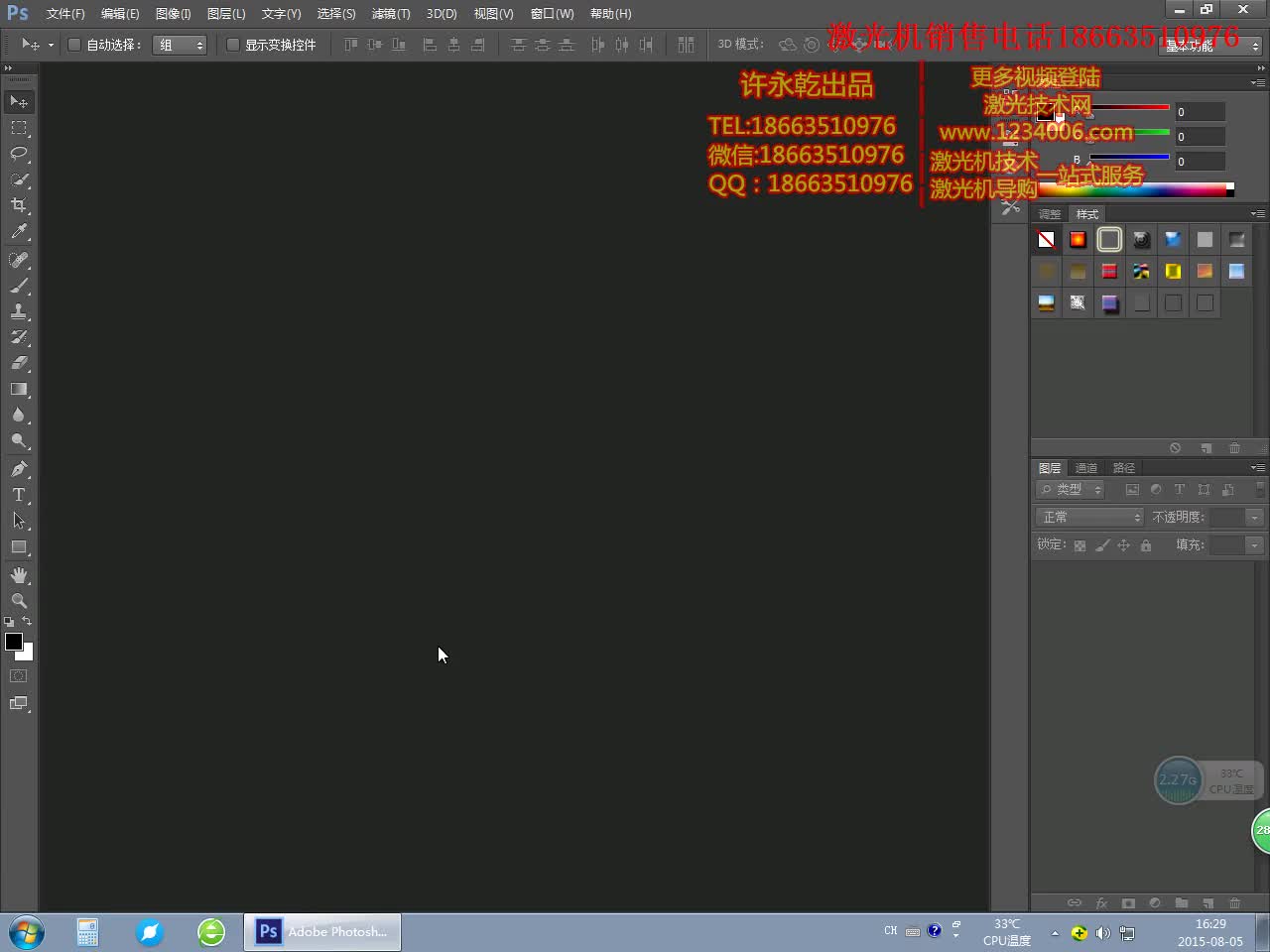Pick the Eyedropper tool
This screenshot has height=952, width=1270.
pos(19,232)
